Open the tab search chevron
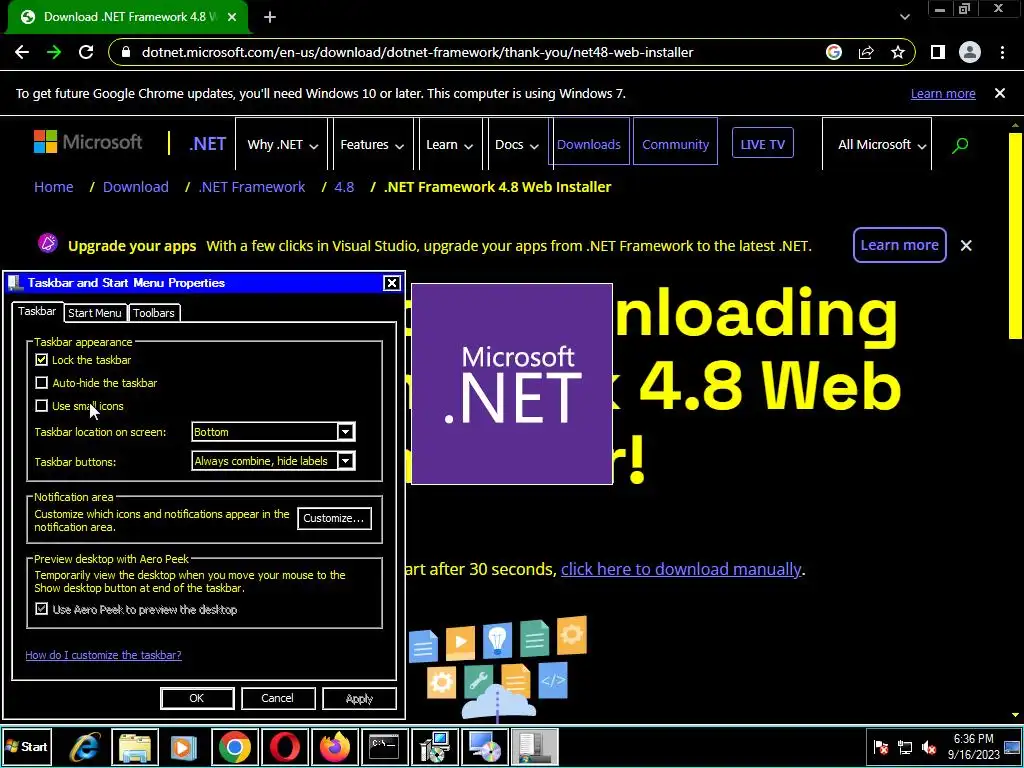The height and width of the screenshot is (768, 1024). pos(904,17)
